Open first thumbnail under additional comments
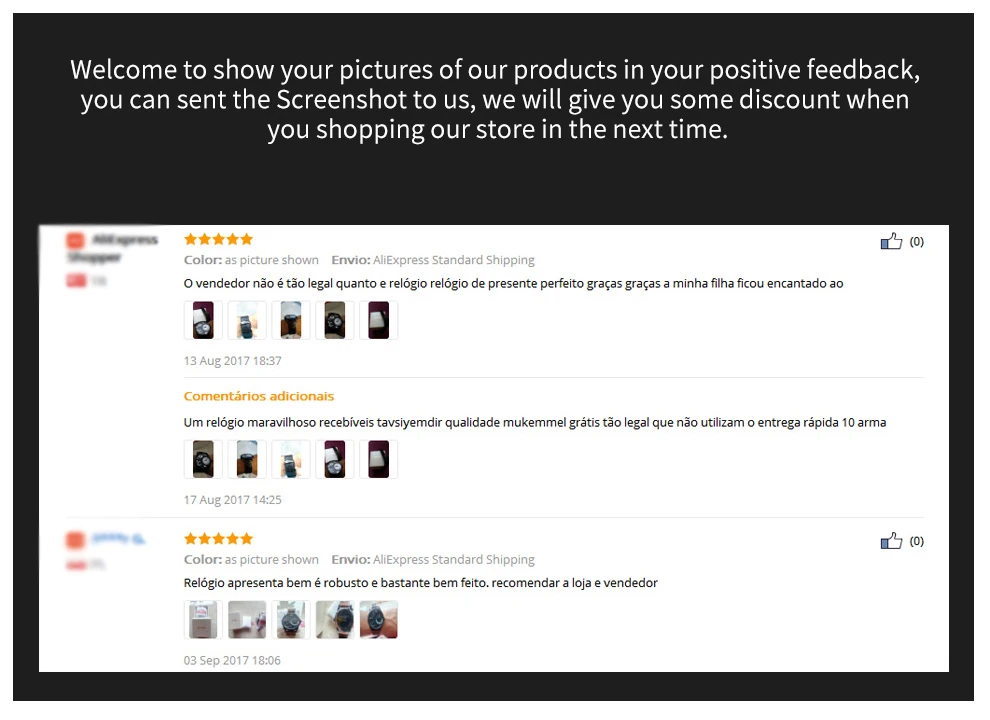990x720 pixels. click(x=203, y=459)
